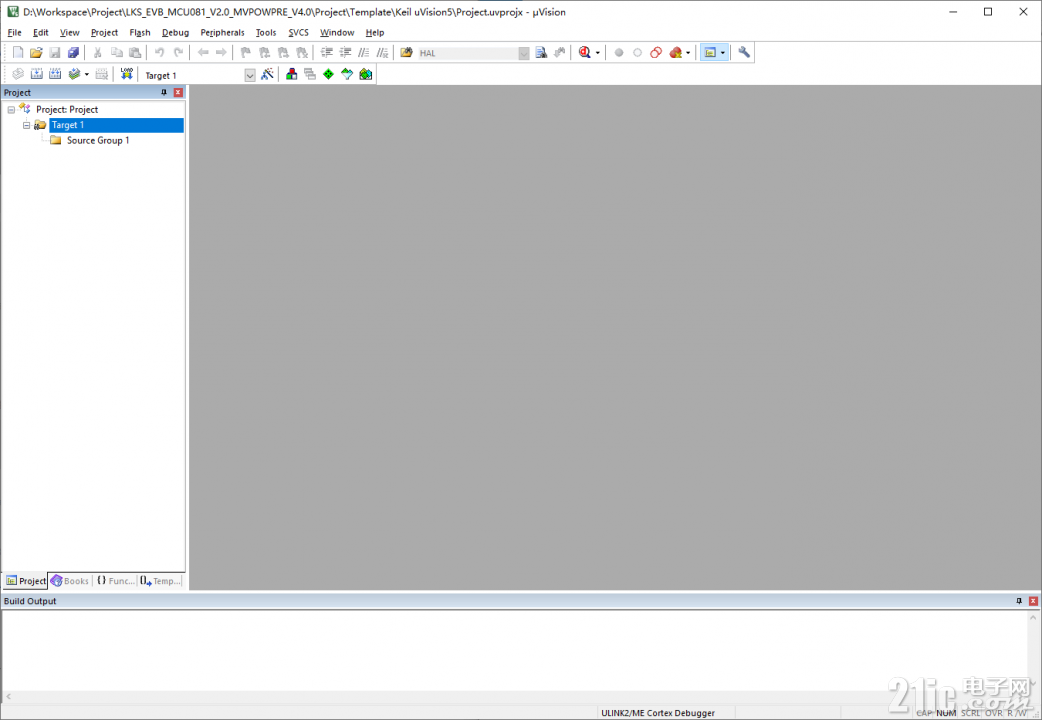Collapse the Target 1 tree node

(x=27, y=125)
